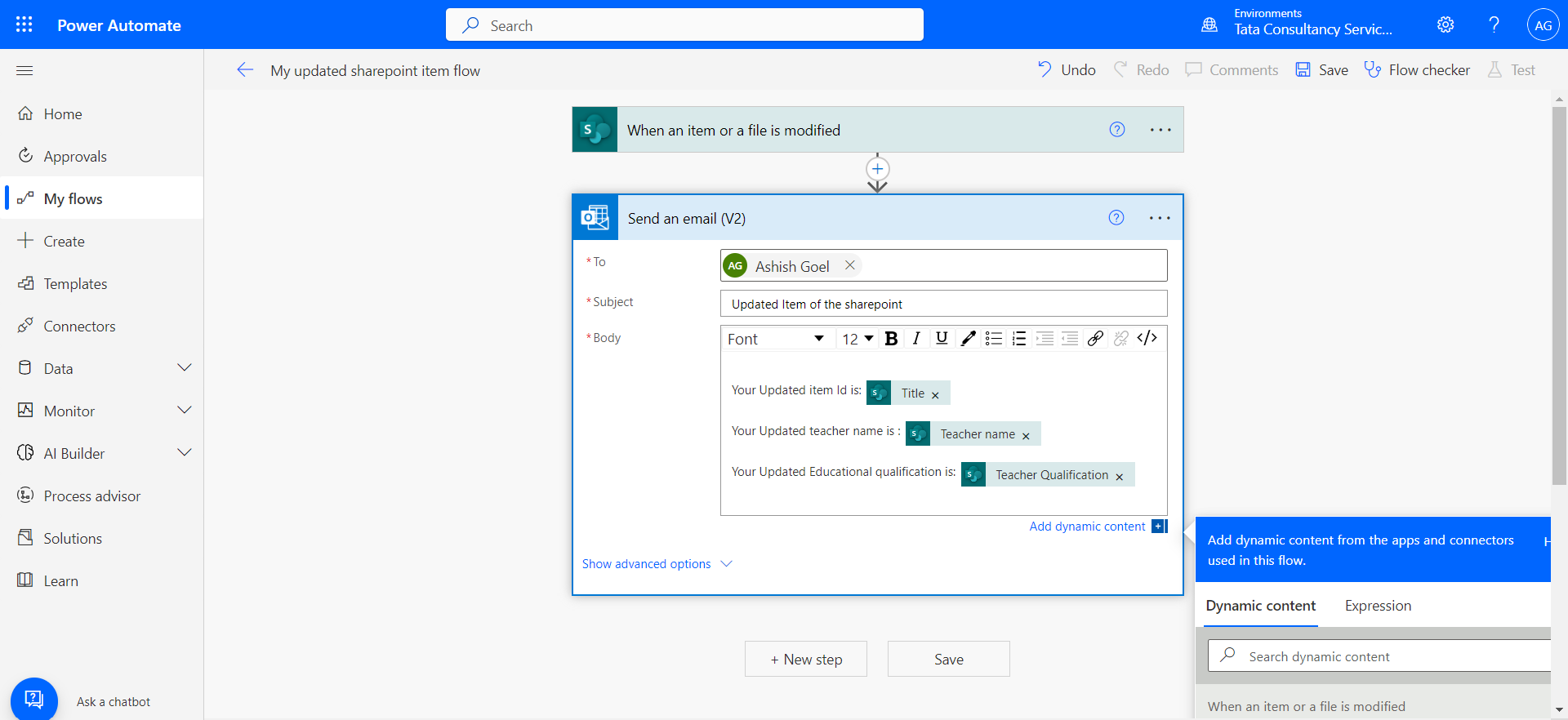Click the Bold formatting icon
Screen dimensions: 1568x720
pos(891,339)
